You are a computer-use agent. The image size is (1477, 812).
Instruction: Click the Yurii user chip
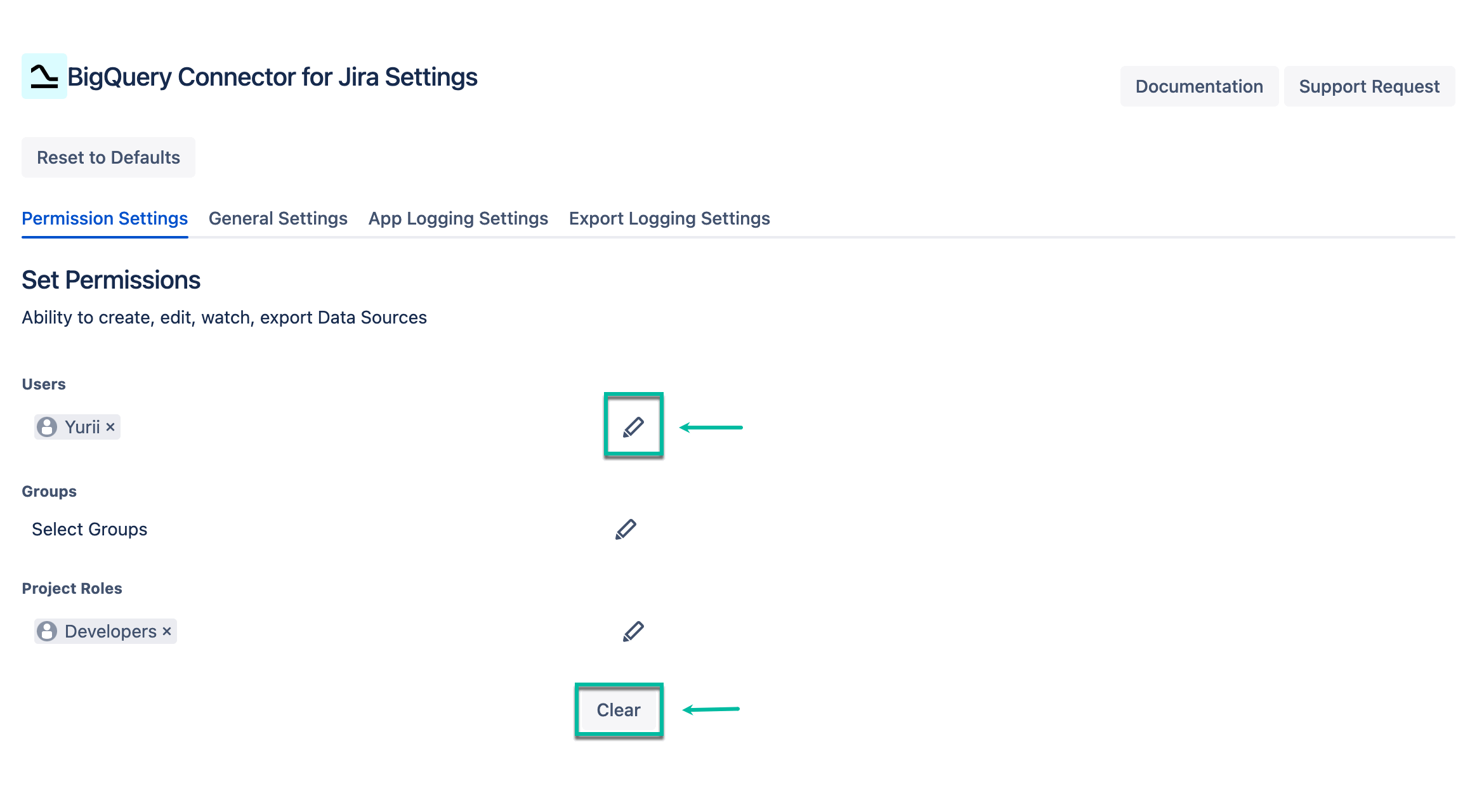pos(76,426)
